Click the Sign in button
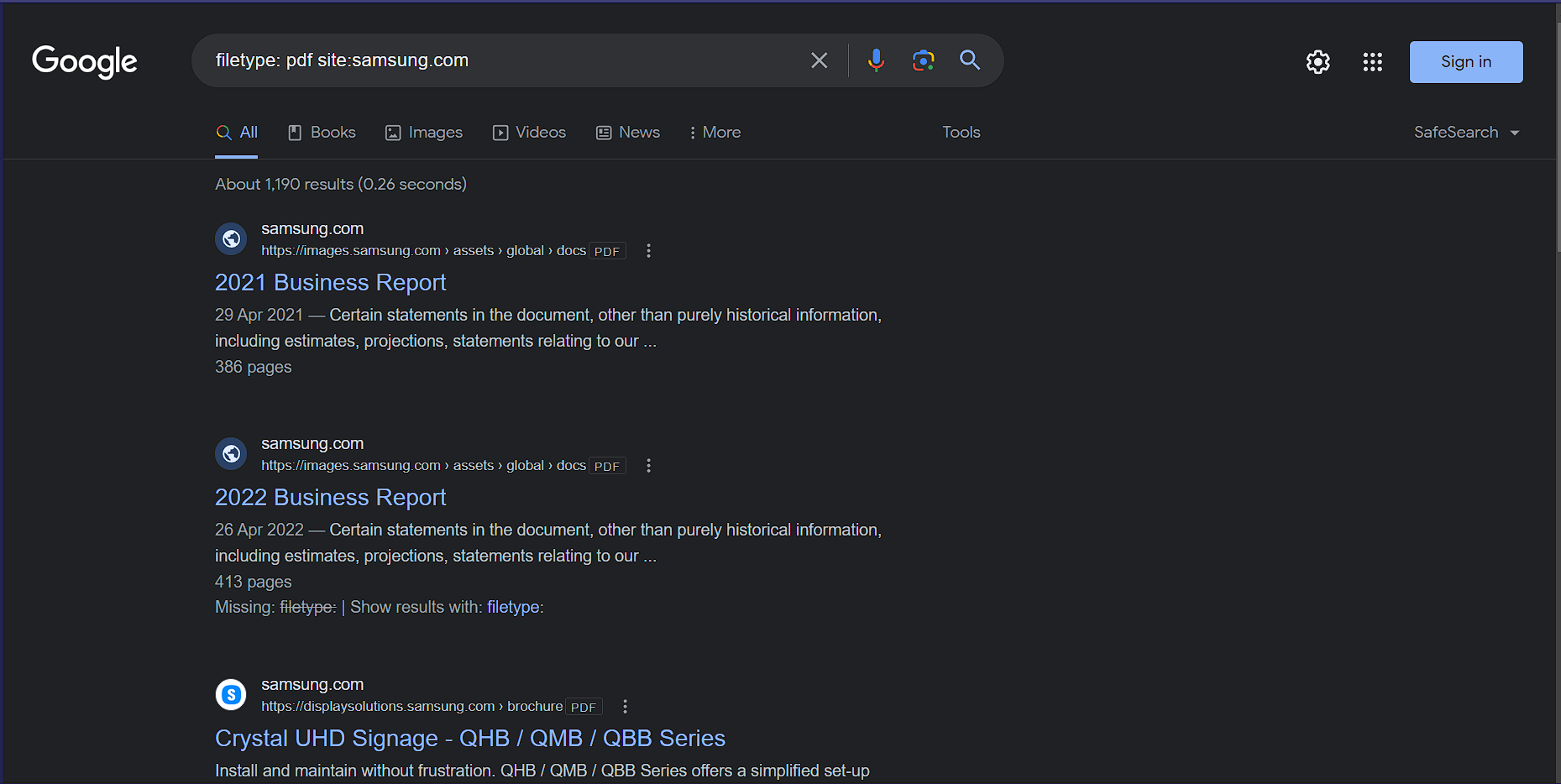1561x784 pixels. point(1465,62)
